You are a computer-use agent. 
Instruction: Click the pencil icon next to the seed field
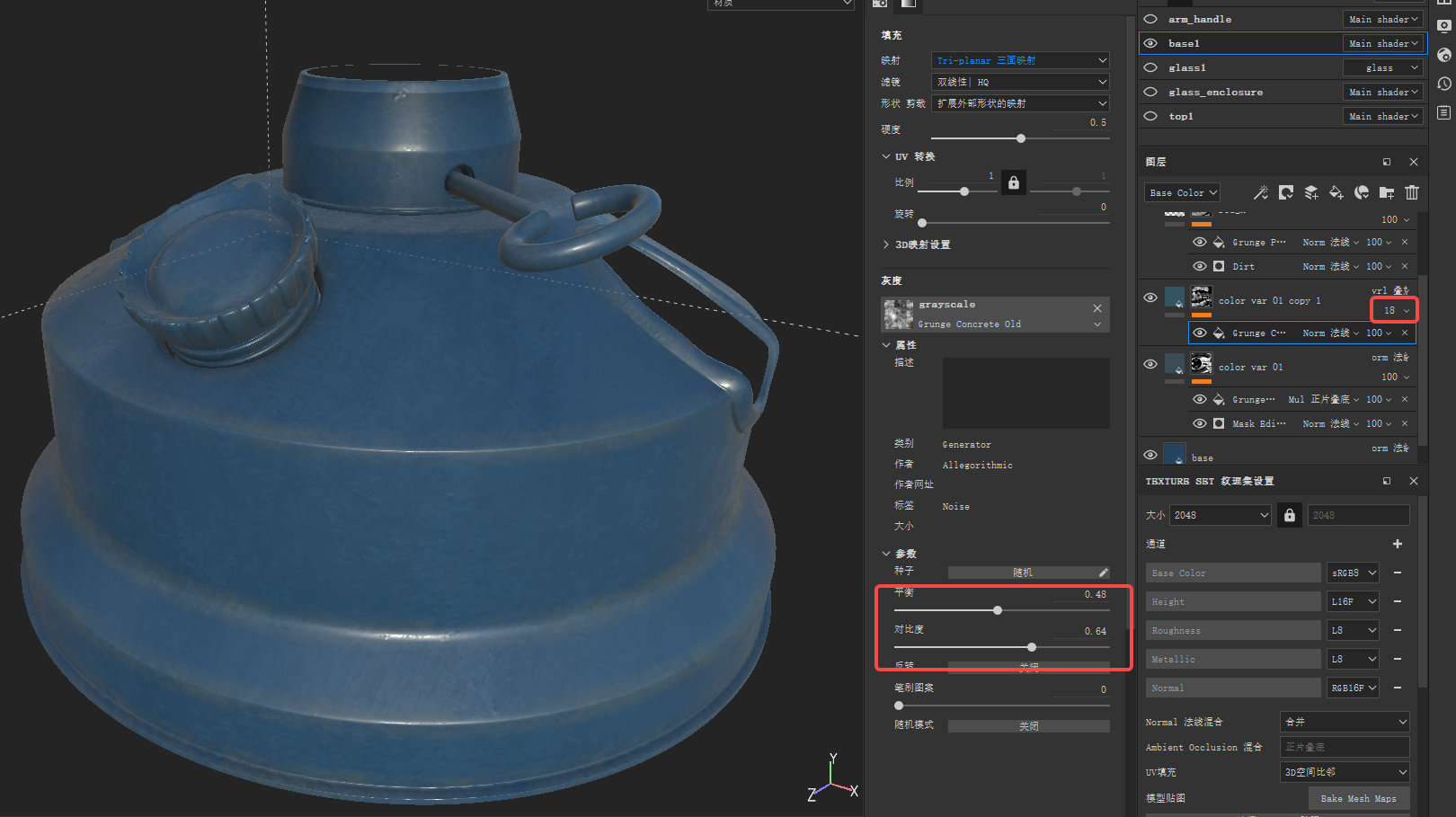(1105, 572)
